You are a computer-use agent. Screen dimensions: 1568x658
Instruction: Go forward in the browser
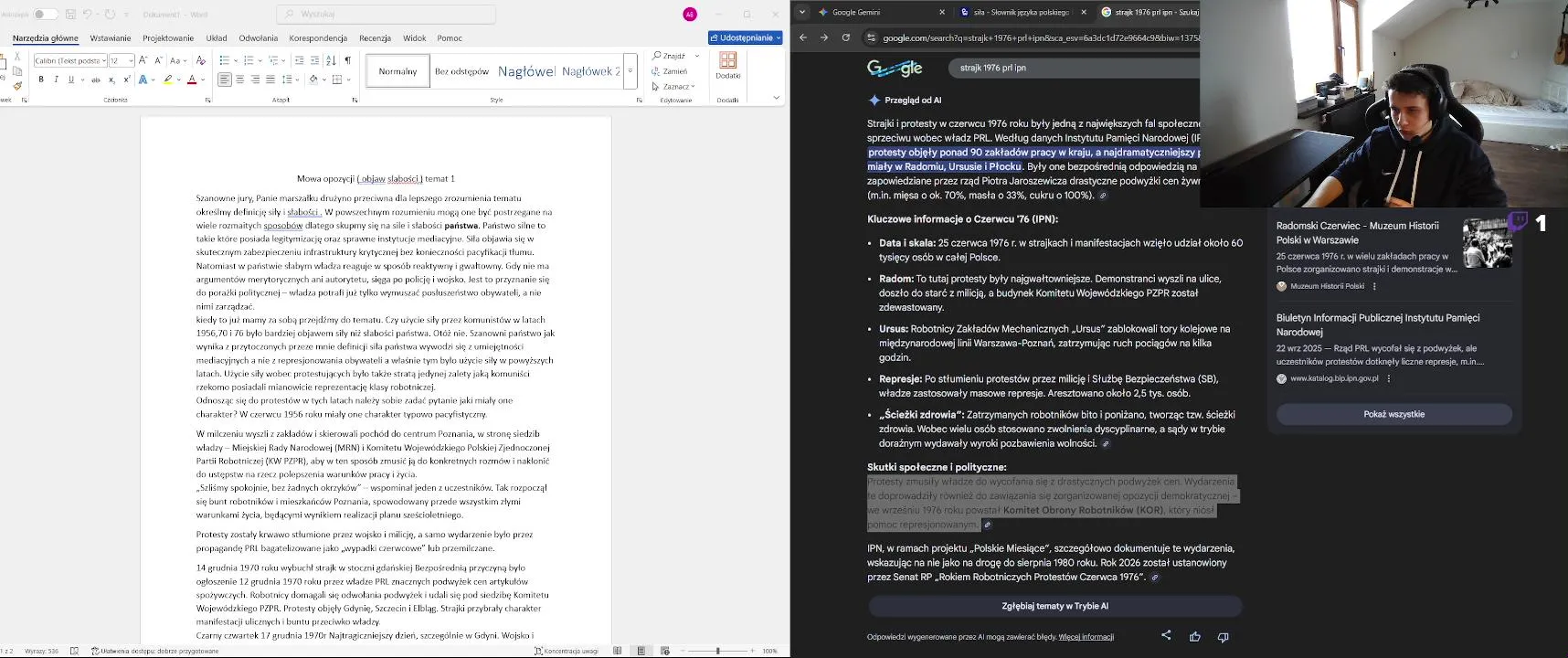click(x=824, y=37)
